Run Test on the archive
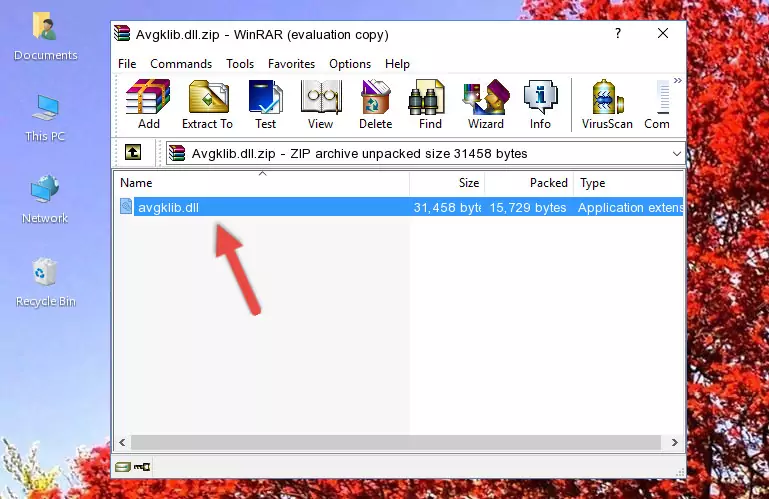 (265, 105)
